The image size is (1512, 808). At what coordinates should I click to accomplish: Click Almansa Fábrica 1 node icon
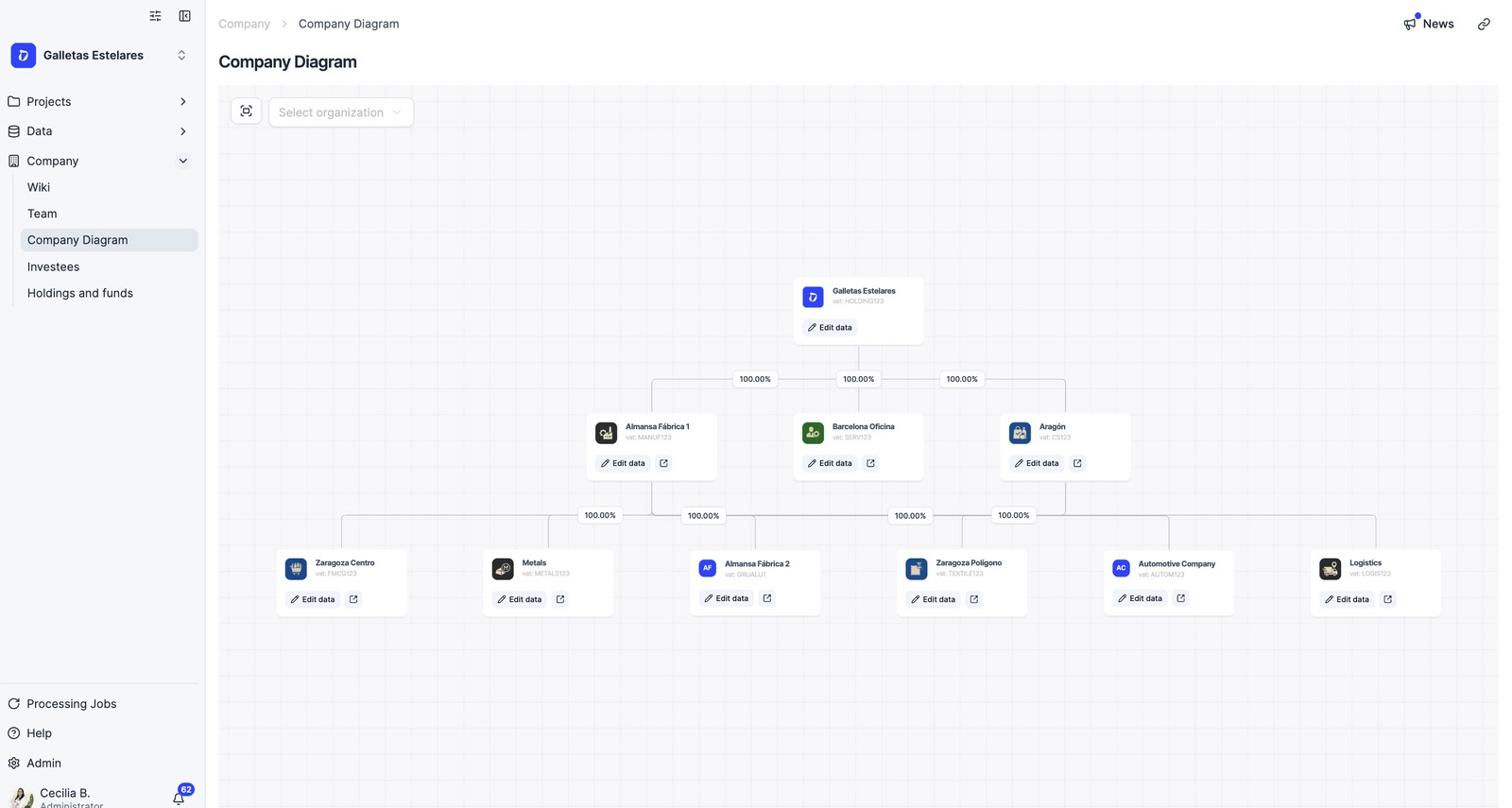click(x=606, y=433)
